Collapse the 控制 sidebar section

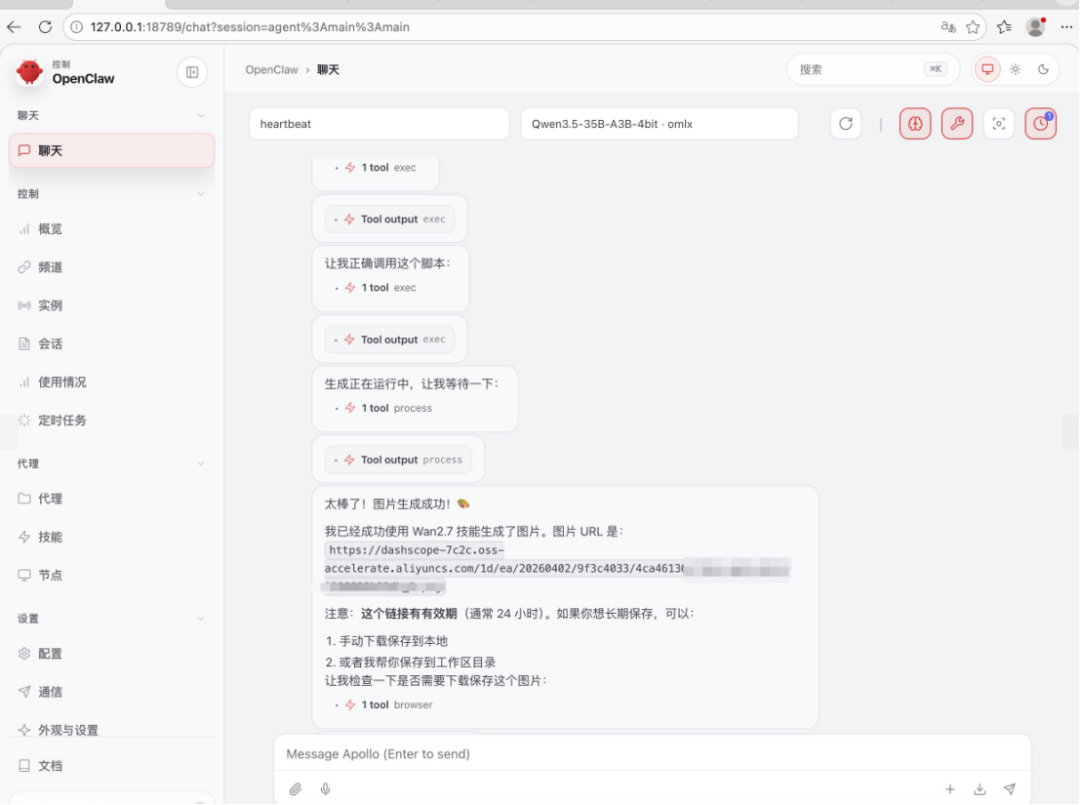[201, 194]
